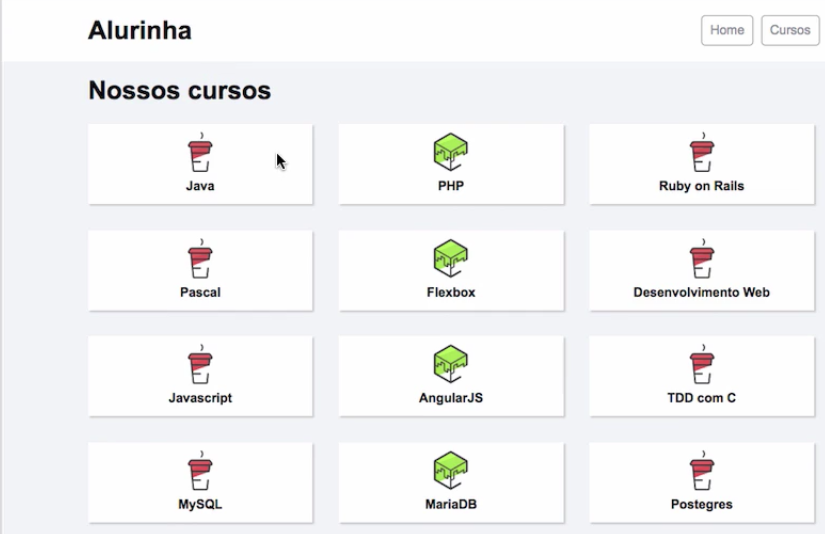Click the Alurinha site title

click(140, 31)
